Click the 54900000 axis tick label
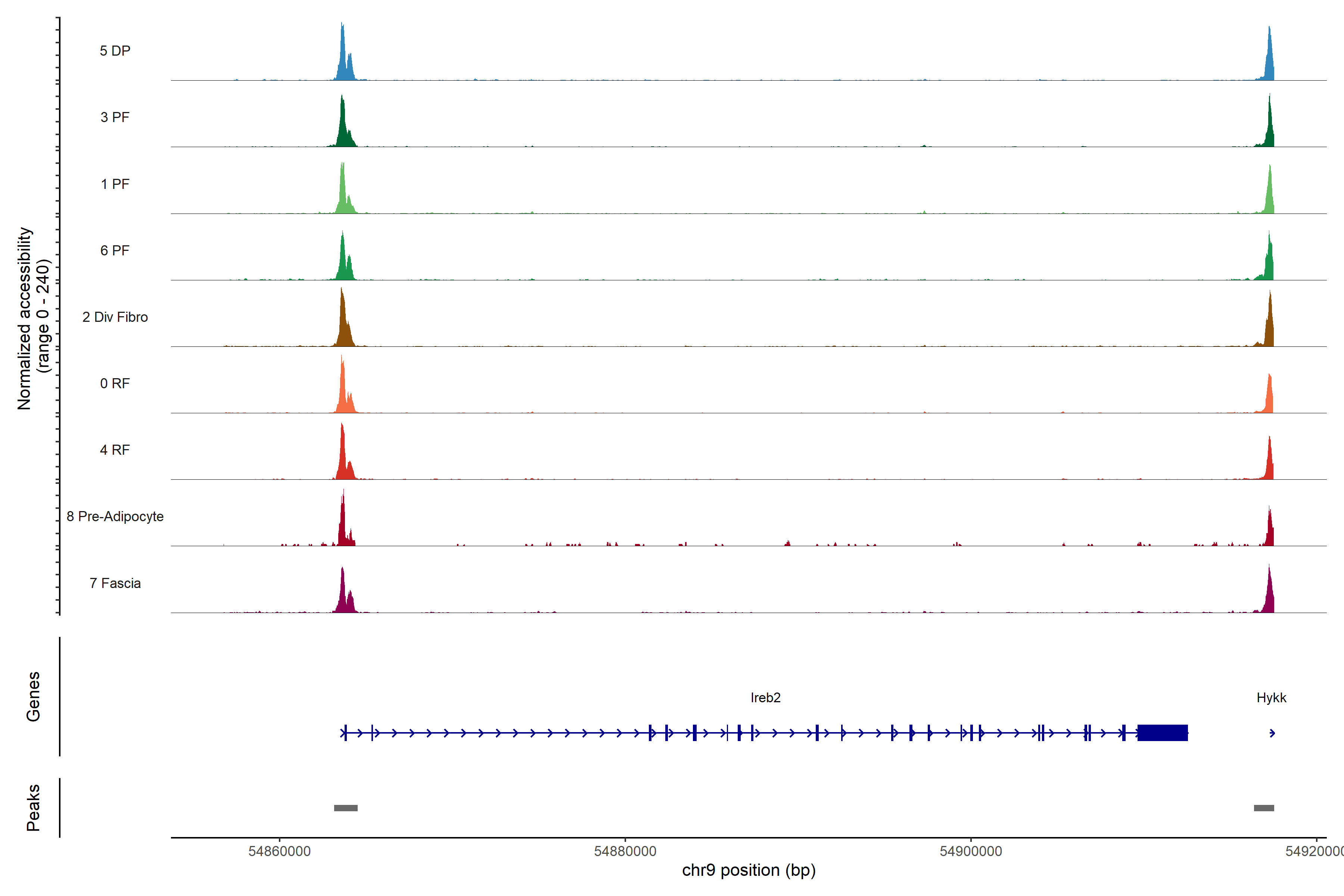Viewport: 1344px width, 896px height. pos(971,852)
